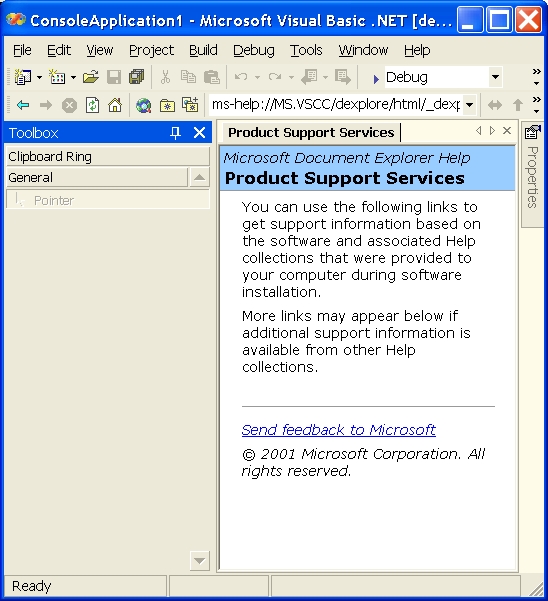Click the Search globe icon
This screenshot has height=601, width=548.
144,105
